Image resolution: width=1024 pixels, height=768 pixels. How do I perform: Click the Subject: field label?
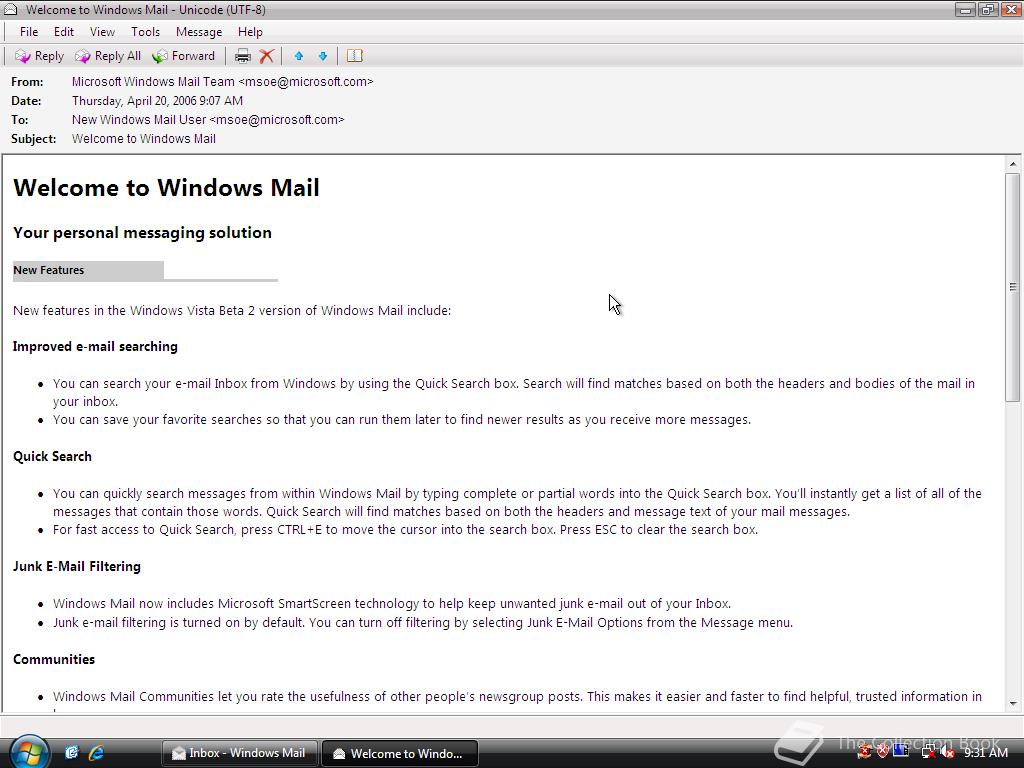pos(34,138)
